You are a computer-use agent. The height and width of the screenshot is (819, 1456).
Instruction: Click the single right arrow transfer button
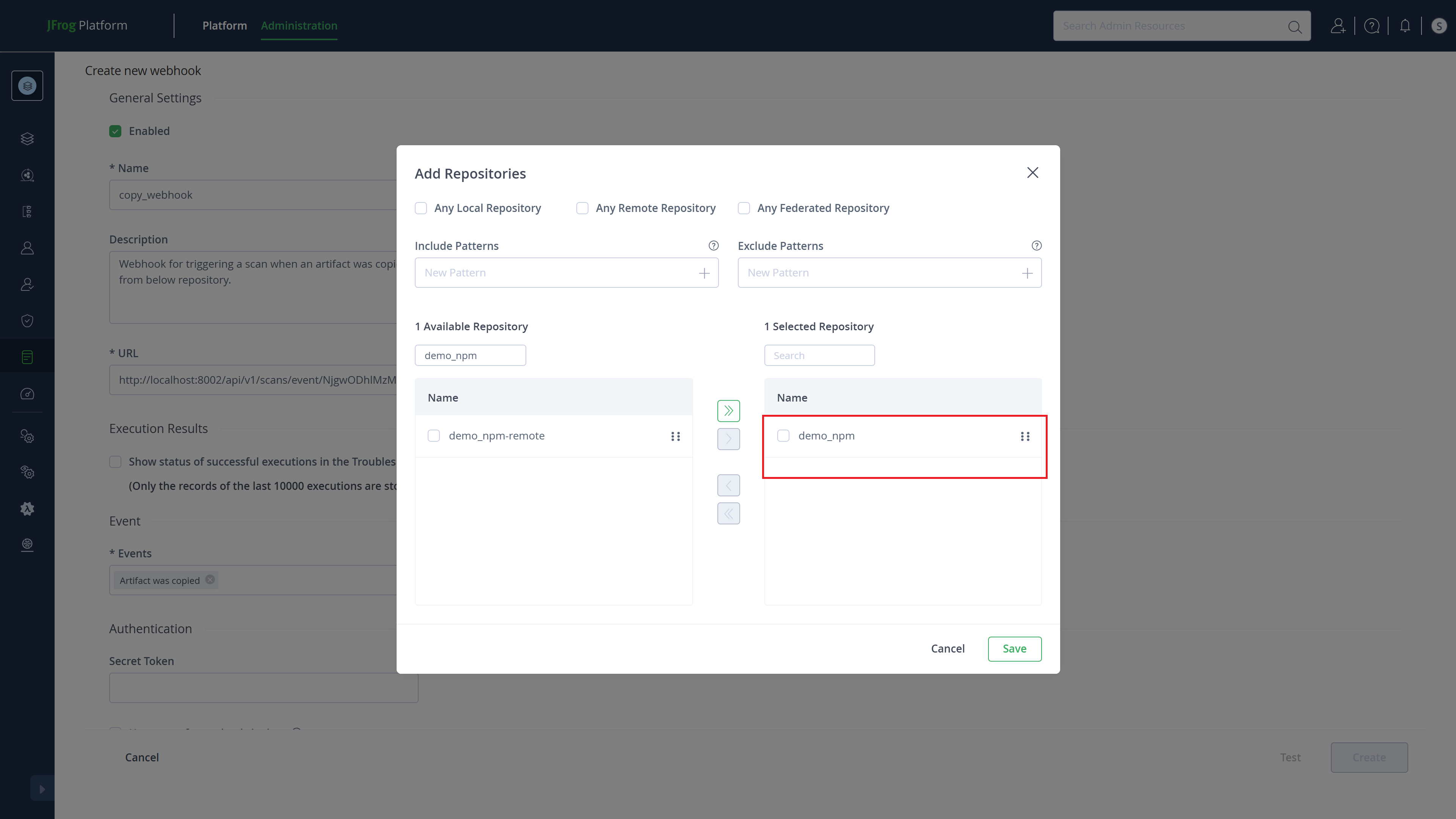[x=728, y=439]
